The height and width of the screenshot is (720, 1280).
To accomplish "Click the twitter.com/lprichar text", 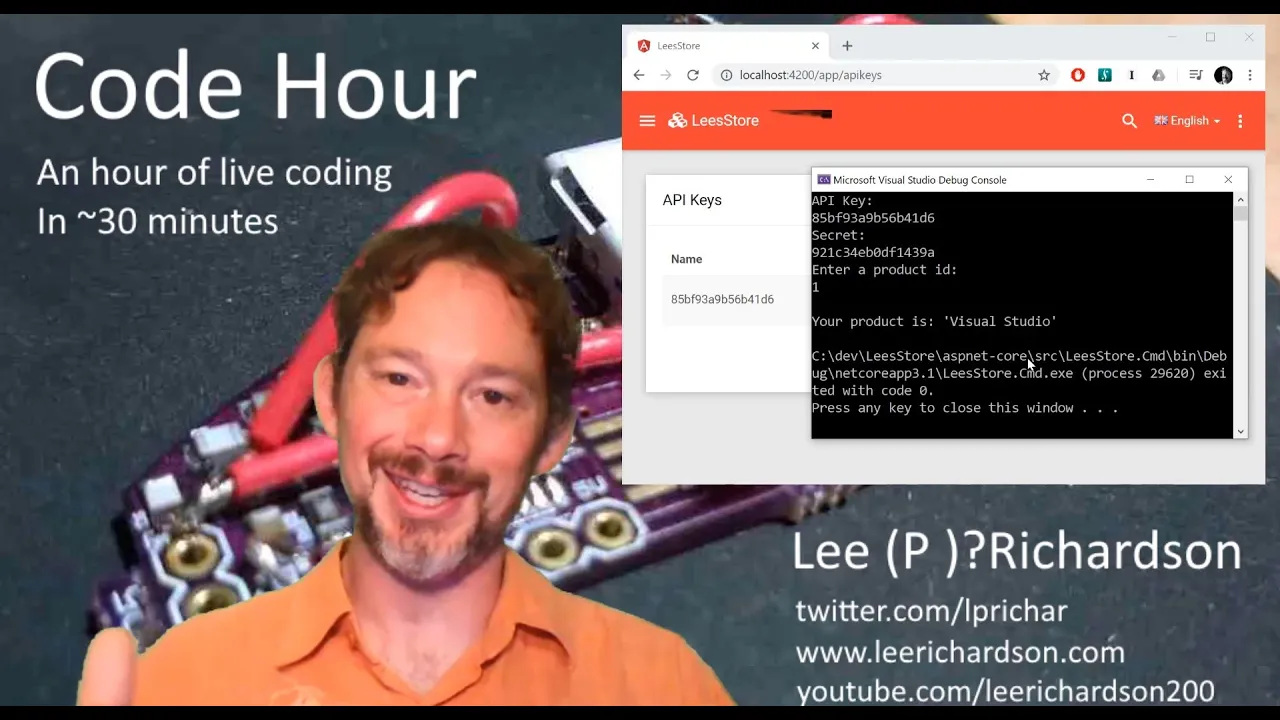I will point(931,611).
